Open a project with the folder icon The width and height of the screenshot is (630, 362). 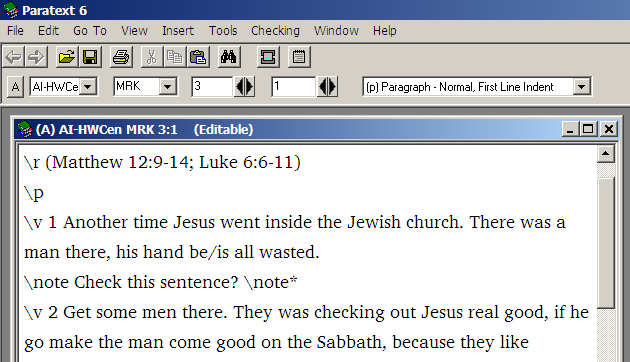point(67,57)
